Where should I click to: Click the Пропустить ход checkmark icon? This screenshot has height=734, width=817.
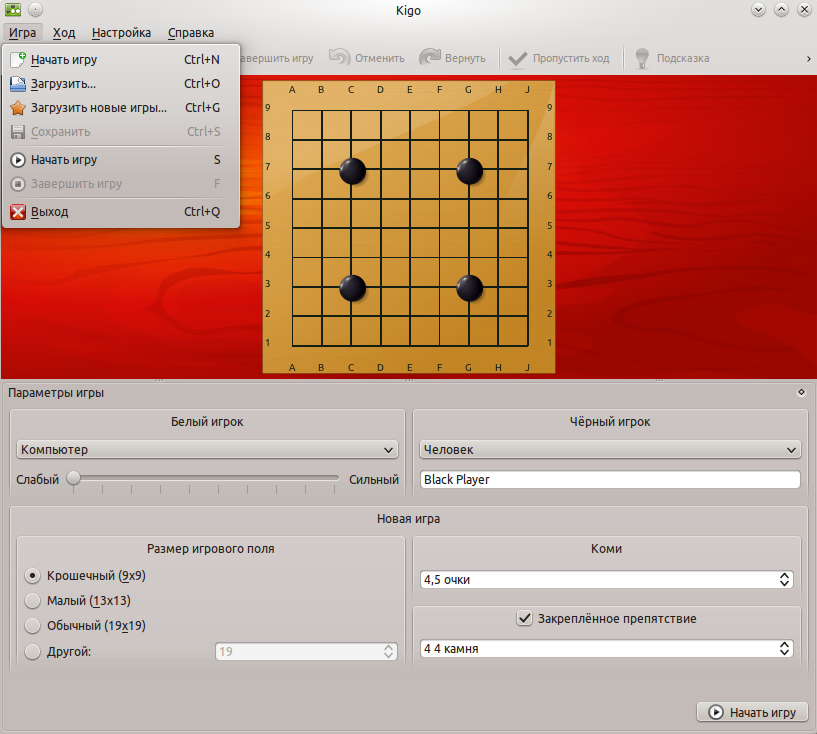pyautogui.click(x=517, y=58)
